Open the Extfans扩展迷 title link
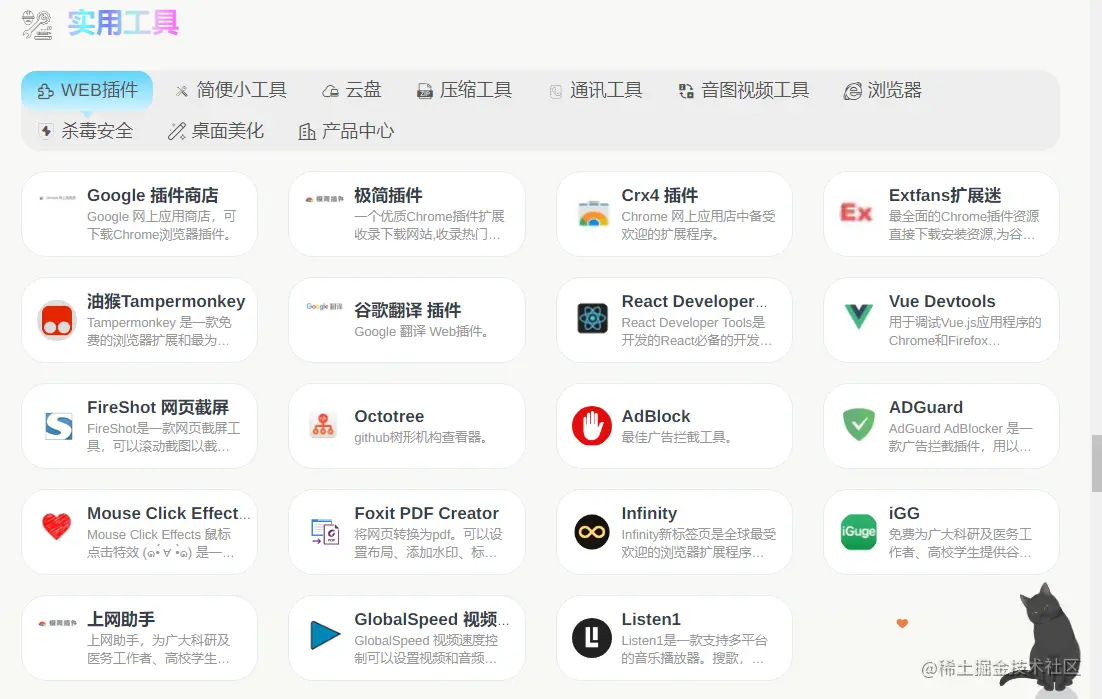 coord(945,195)
